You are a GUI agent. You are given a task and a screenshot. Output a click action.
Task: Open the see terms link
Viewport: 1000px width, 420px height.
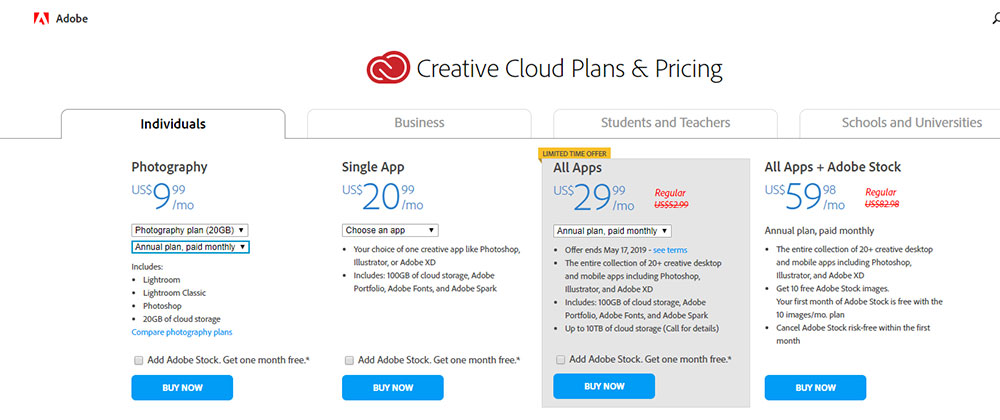click(670, 250)
